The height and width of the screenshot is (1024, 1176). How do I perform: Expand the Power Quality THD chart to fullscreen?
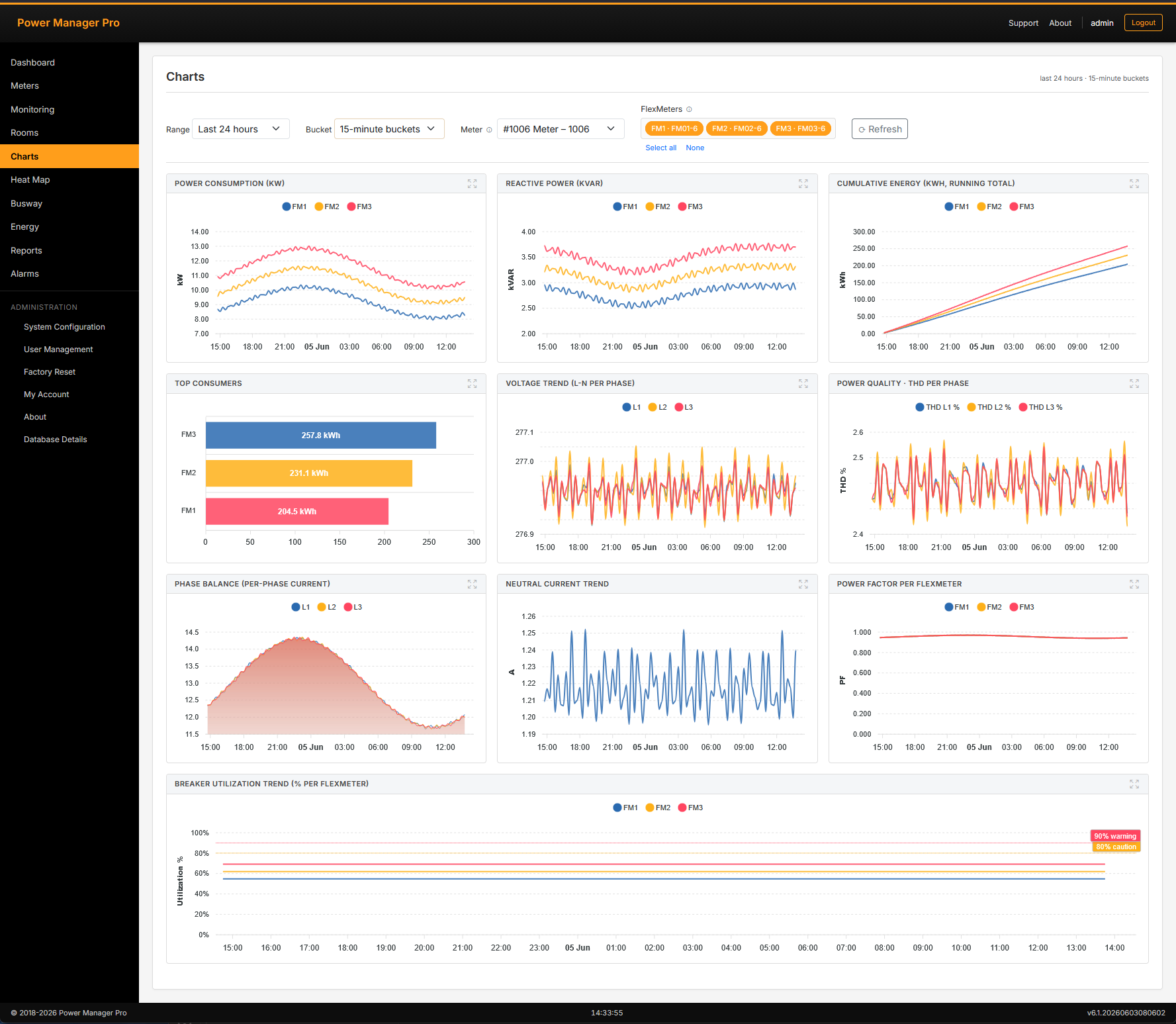(1134, 383)
